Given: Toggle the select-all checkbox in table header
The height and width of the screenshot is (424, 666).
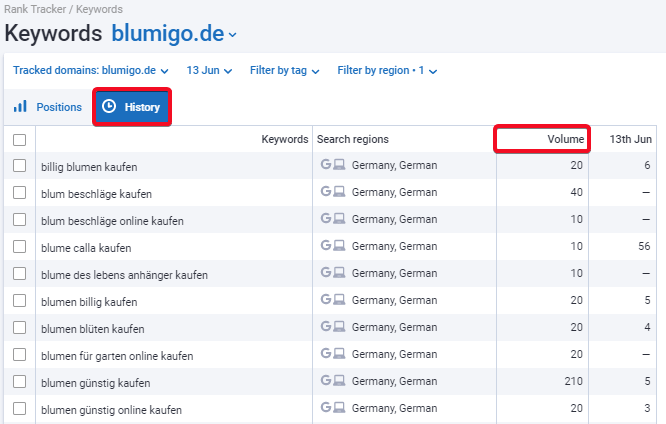Looking at the screenshot, I should pos(19,140).
